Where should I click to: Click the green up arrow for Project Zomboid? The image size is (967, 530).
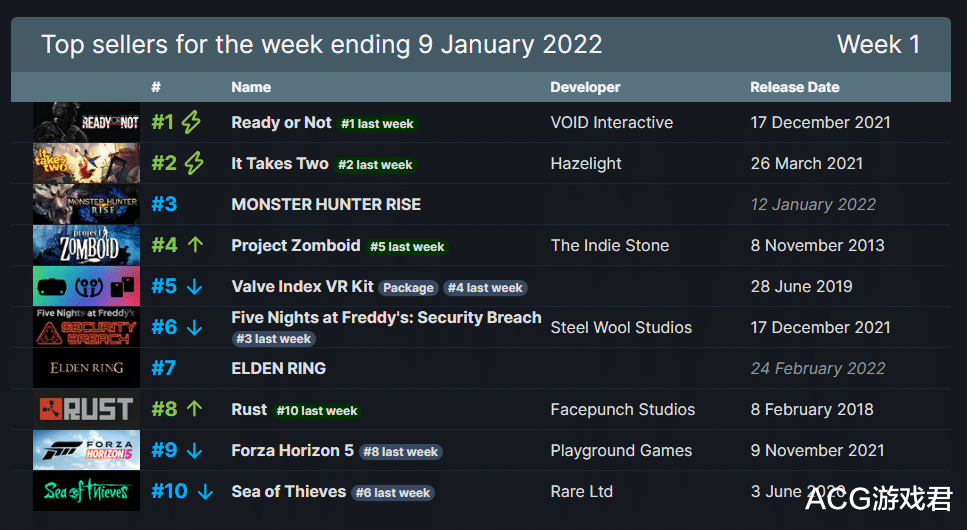click(x=194, y=246)
